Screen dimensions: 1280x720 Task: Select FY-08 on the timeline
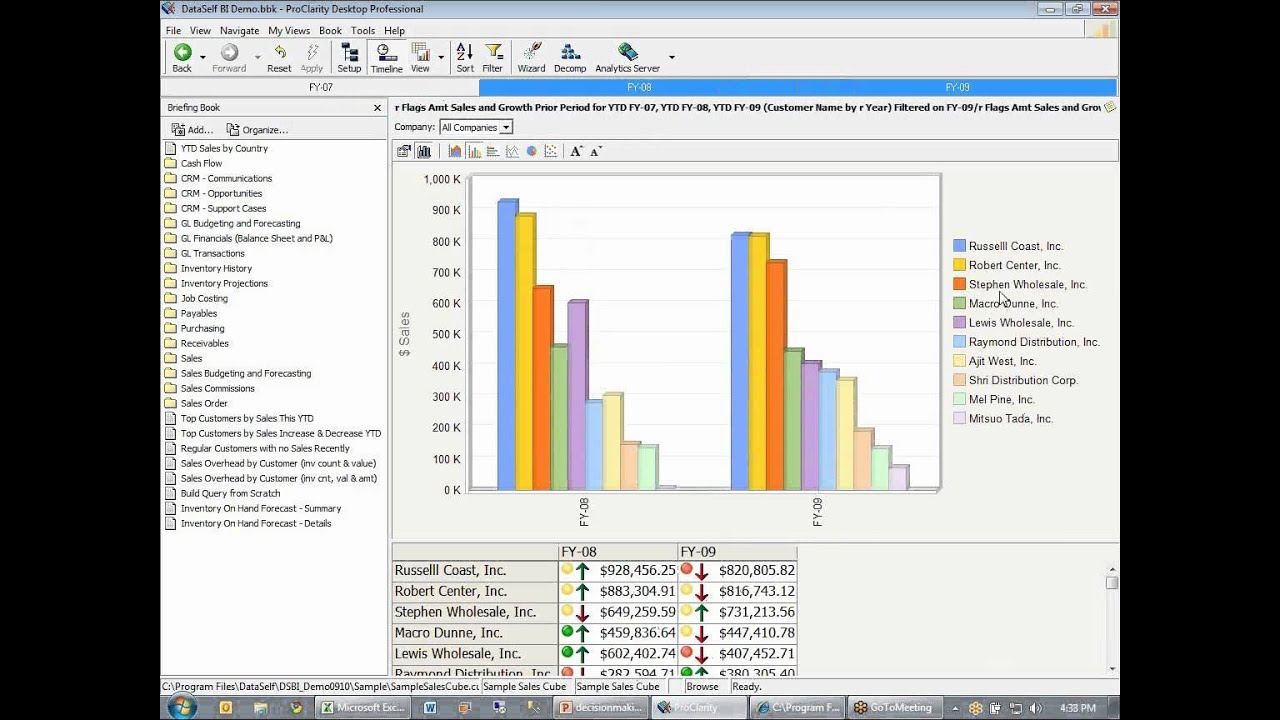coord(639,88)
